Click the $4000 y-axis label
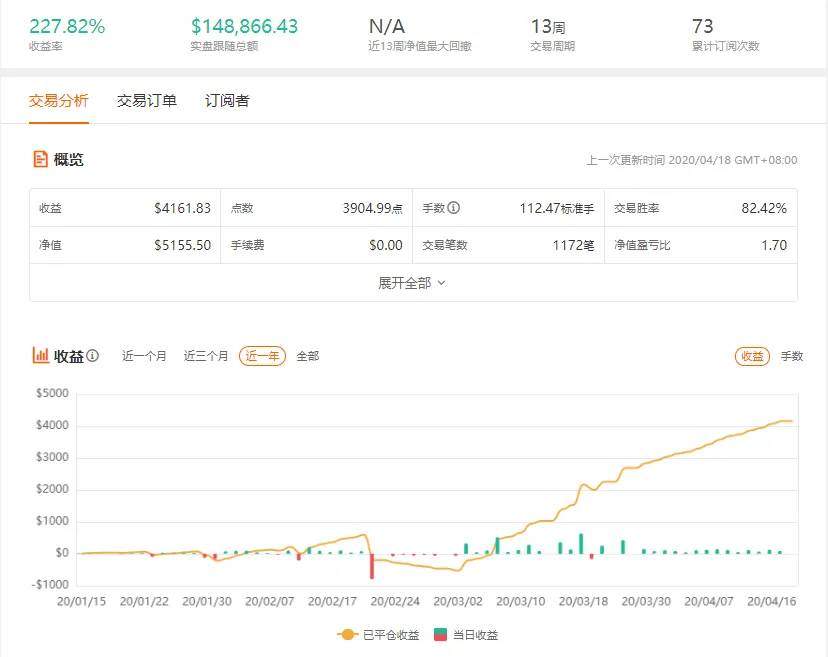The image size is (828, 657). coord(52,425)
